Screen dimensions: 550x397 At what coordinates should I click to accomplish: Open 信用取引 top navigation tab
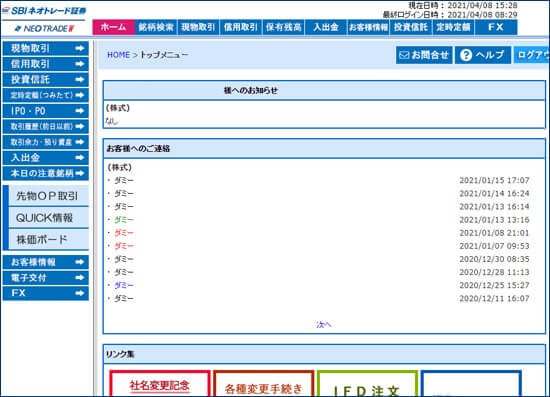pos(241,27)
